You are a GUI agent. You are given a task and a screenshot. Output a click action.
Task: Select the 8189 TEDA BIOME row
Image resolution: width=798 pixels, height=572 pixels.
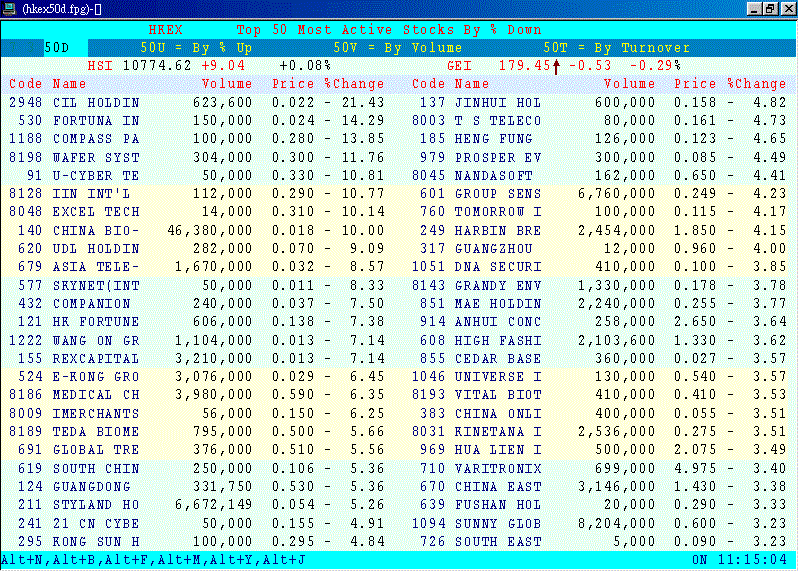[x=196, y=432]
